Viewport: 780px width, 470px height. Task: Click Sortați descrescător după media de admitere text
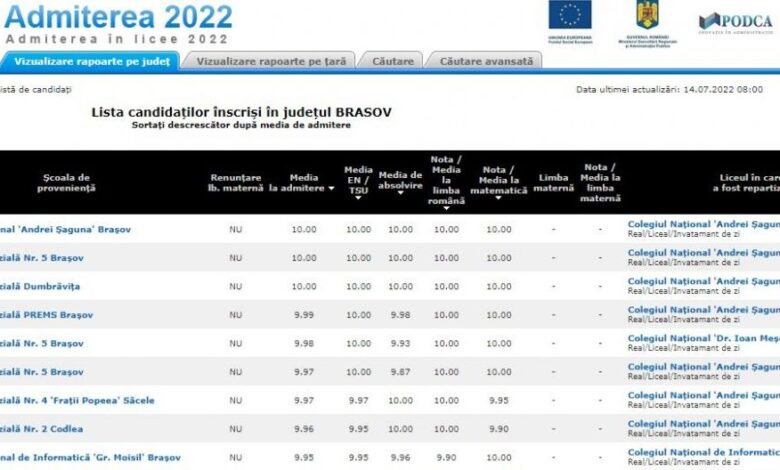pos(241,125)
